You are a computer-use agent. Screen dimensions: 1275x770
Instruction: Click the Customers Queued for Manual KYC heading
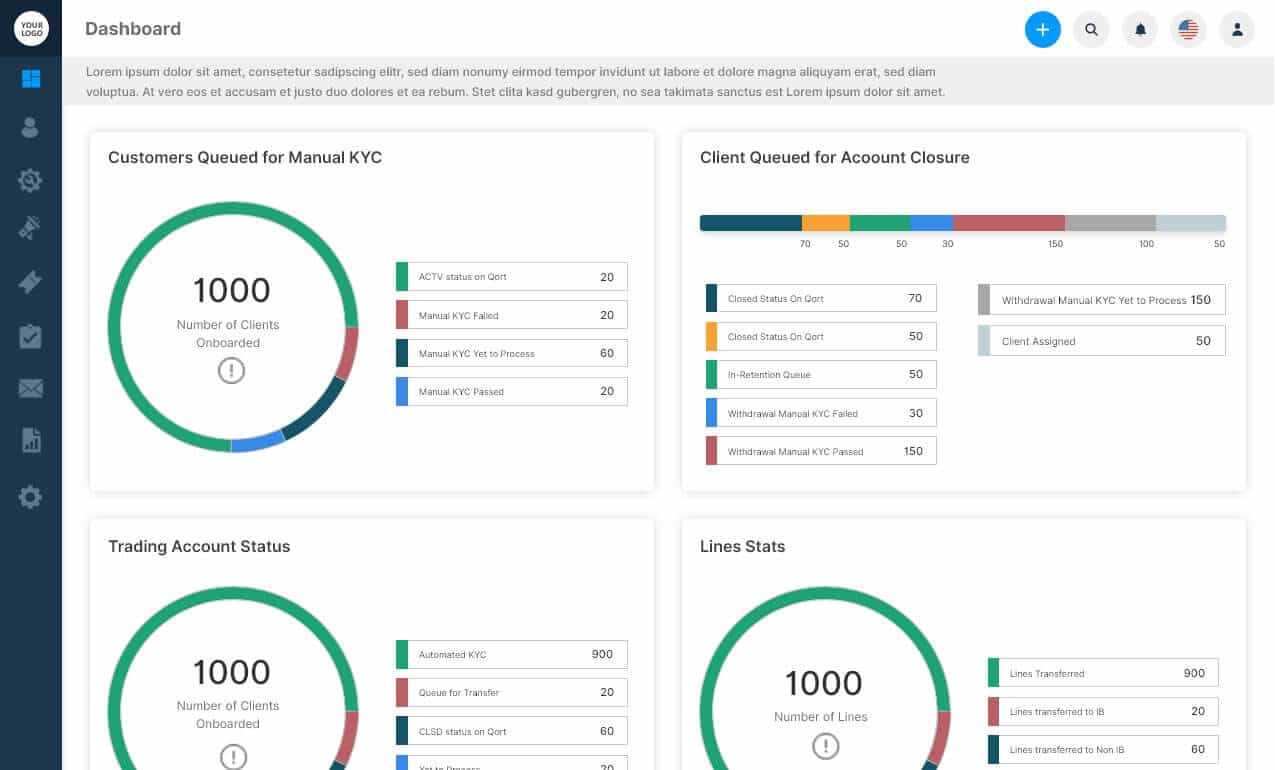click(245, 157)
